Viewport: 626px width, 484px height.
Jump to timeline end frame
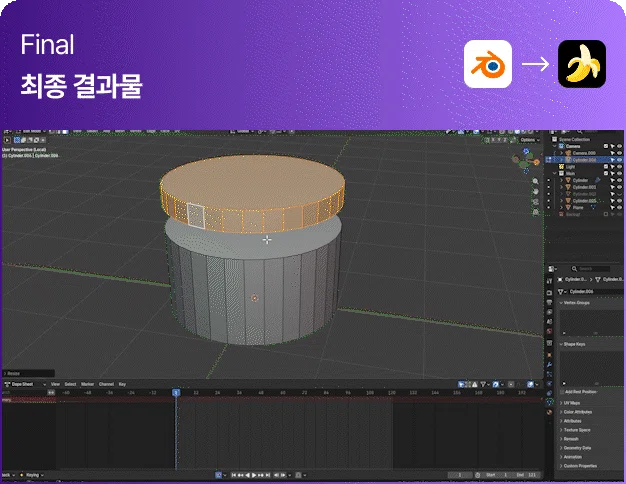[268, 475]
